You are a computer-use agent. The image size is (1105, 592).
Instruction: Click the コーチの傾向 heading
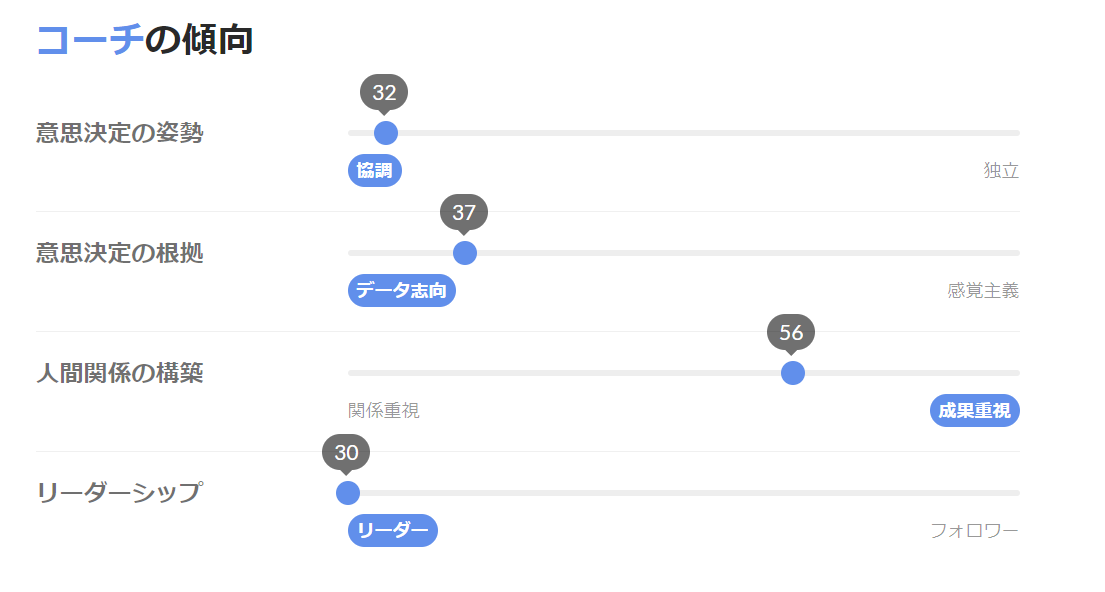144,39
